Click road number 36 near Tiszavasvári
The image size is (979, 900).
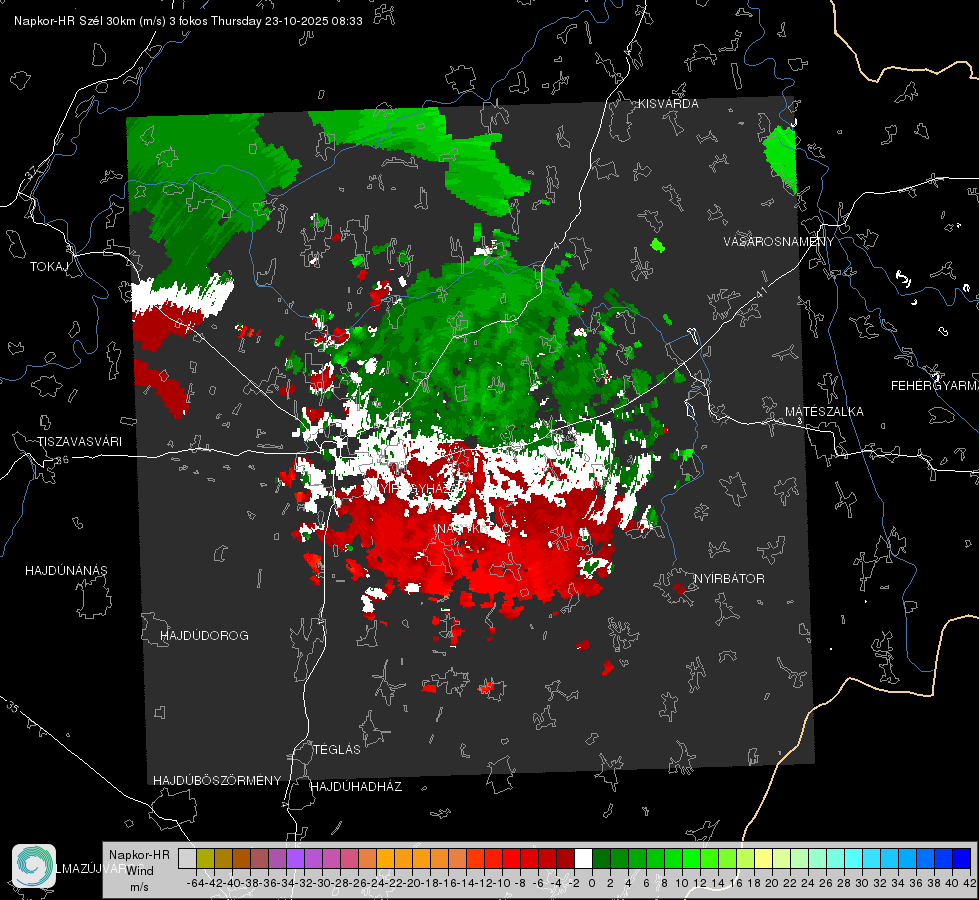tap(62, 460)
